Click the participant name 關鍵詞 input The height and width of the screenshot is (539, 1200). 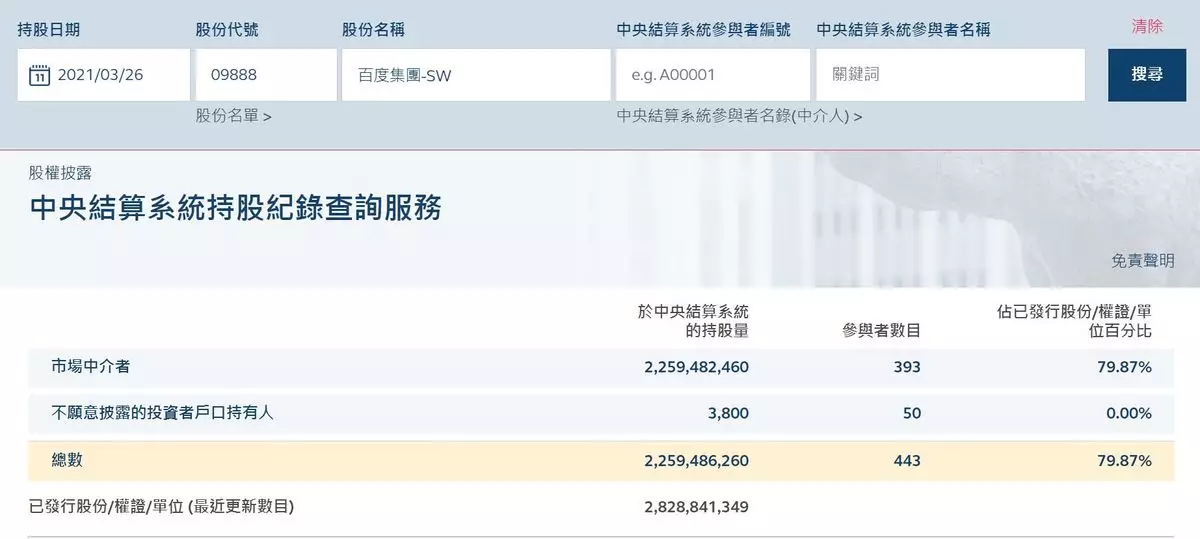[x=950, y=75]
